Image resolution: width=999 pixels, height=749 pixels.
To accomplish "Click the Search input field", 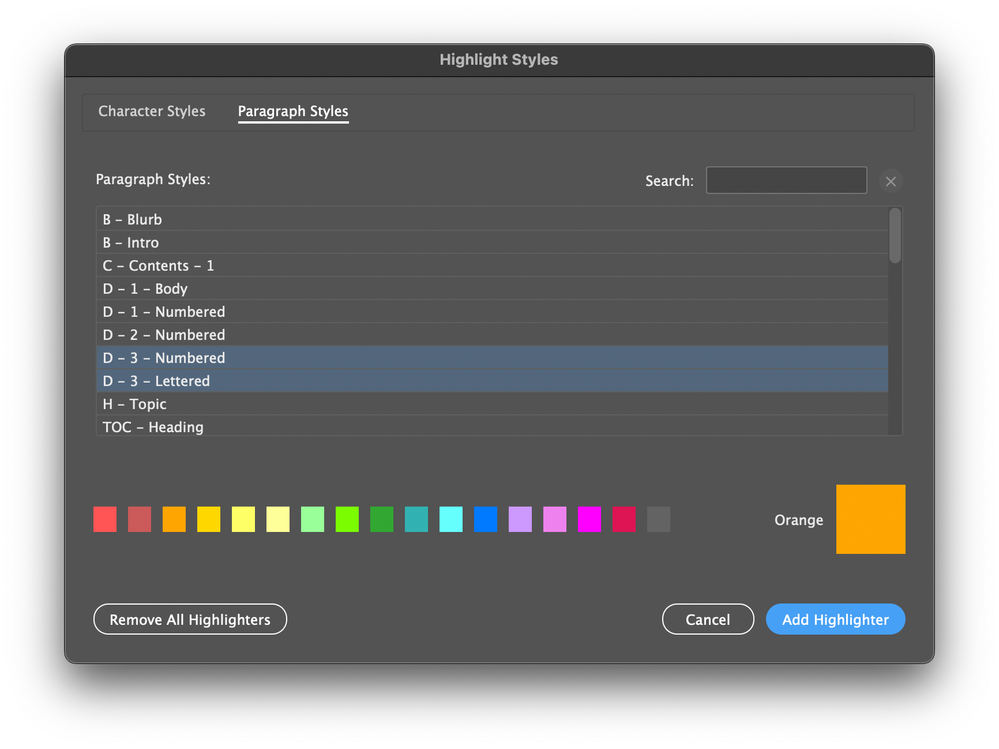I will (x=786, y=180).
